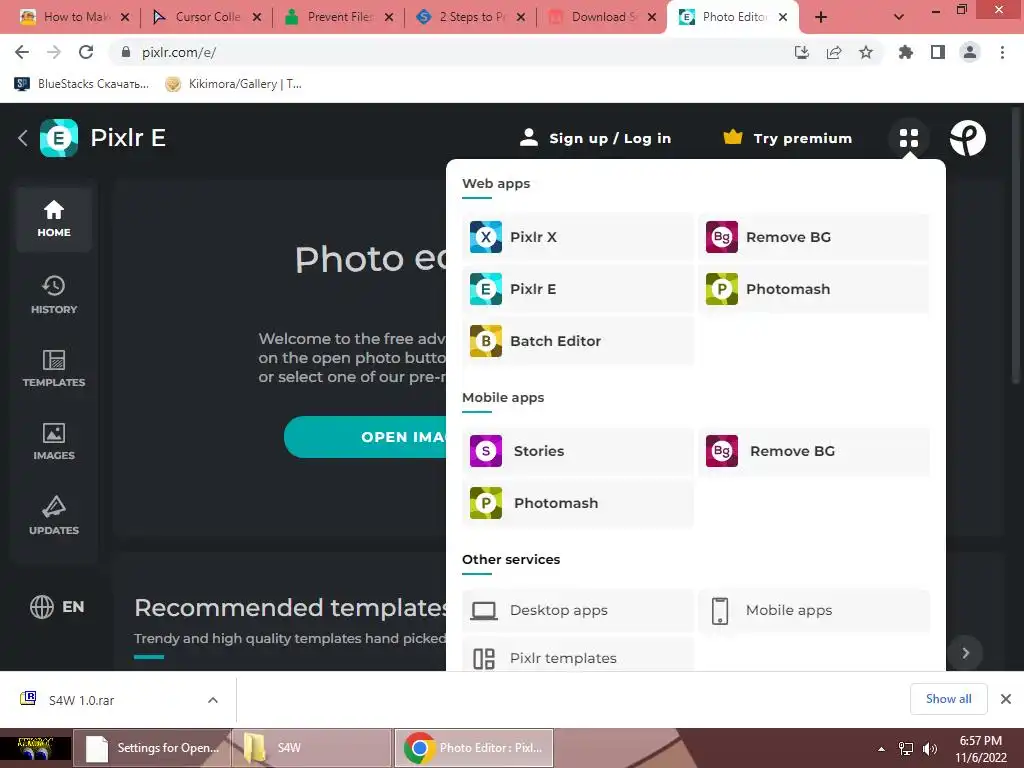Click the templates carousel next arrow
This screenshot has width=1024, height=768.
click(965, 652)
